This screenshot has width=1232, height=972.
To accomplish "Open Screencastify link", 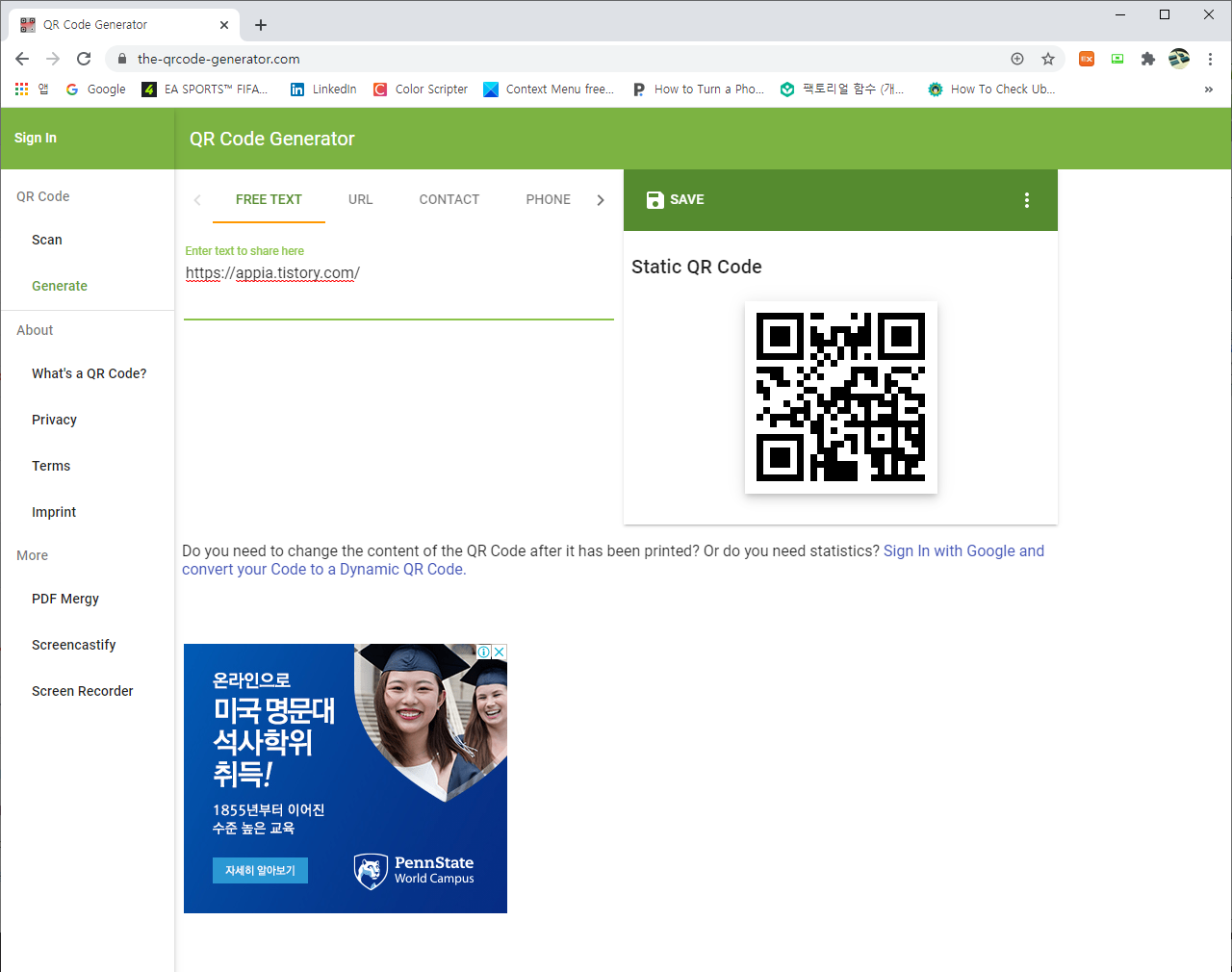I will (x=74, y=645).
